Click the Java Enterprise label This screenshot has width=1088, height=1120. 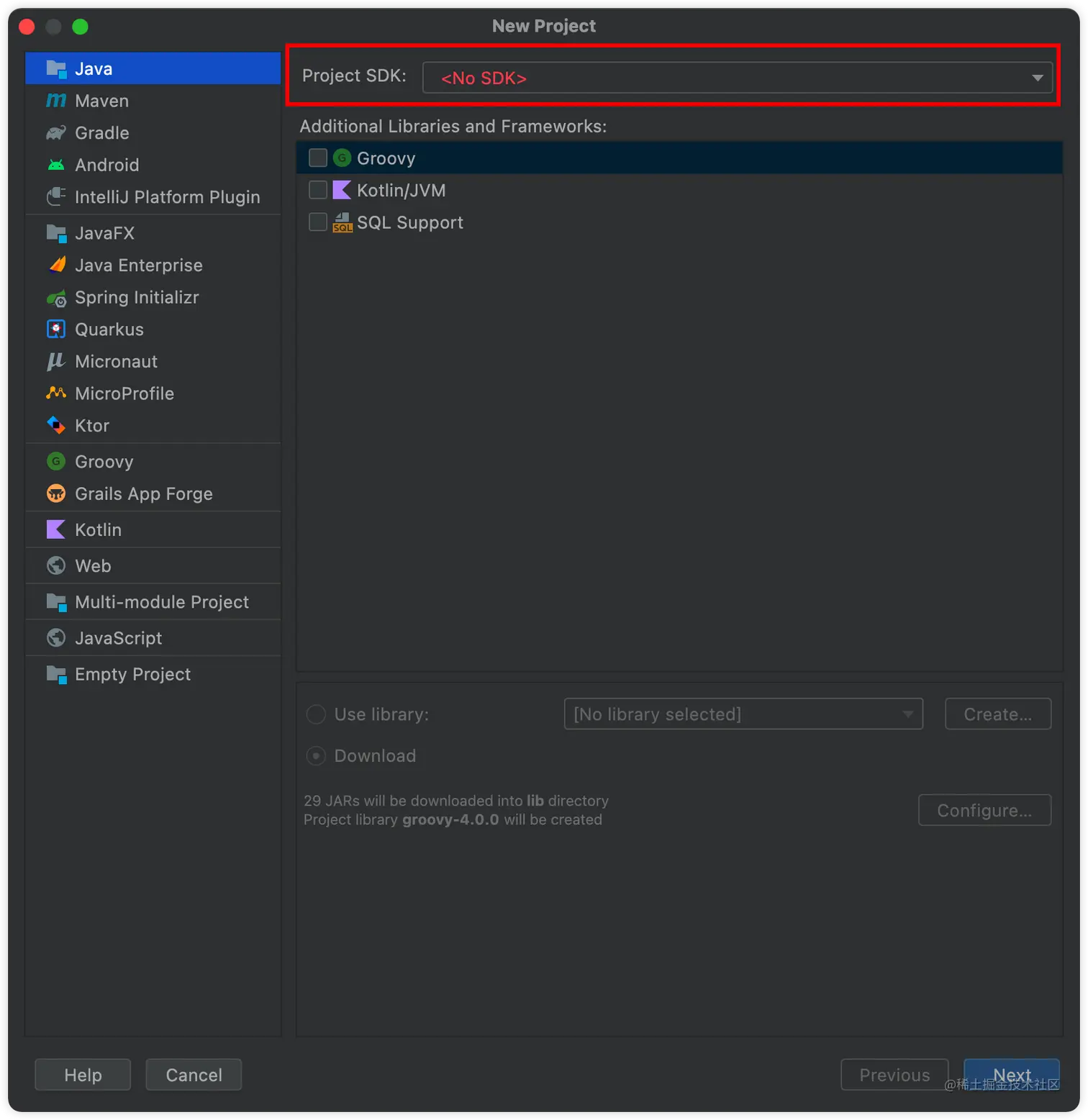click(139, 265)
